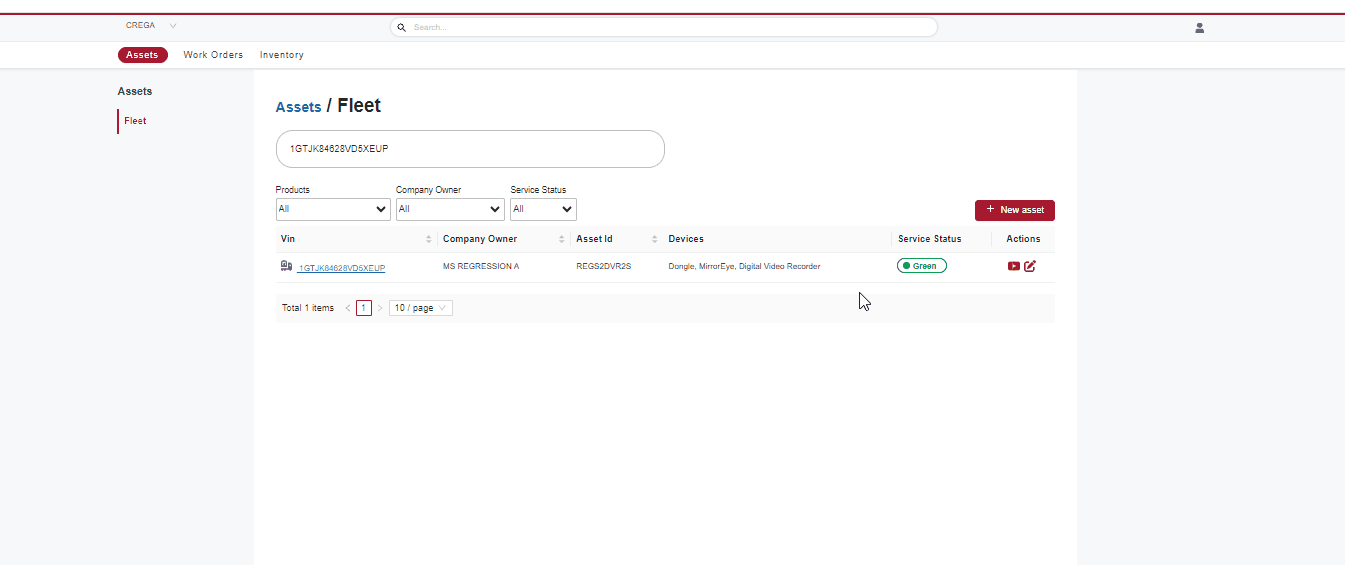Click the Actions column header

click(1023, 239)
